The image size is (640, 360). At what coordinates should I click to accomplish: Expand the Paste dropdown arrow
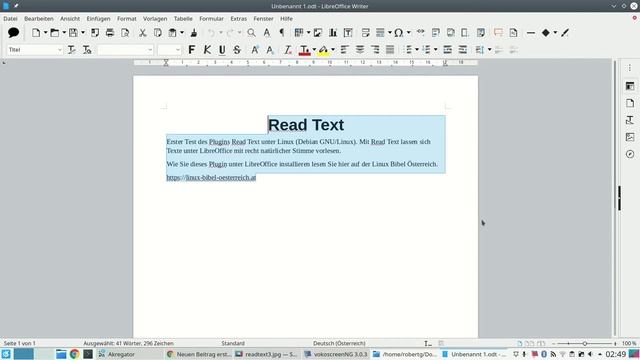[x=182, y=33]
